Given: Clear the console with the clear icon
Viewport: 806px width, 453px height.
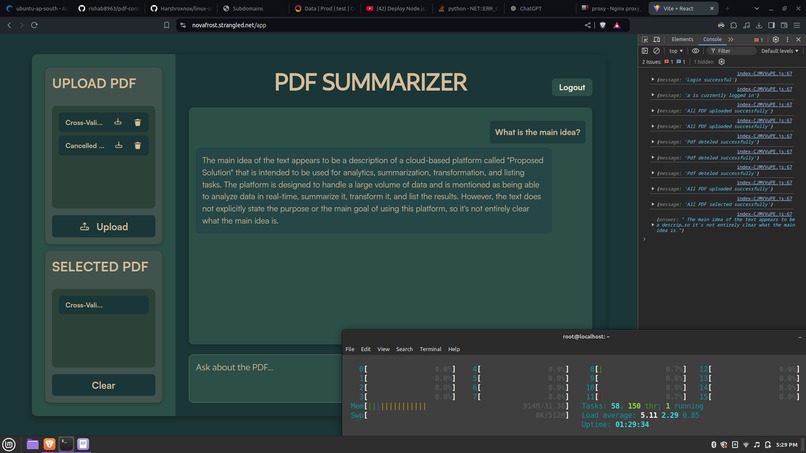Looking at the screenshot, I should (656, 51).
